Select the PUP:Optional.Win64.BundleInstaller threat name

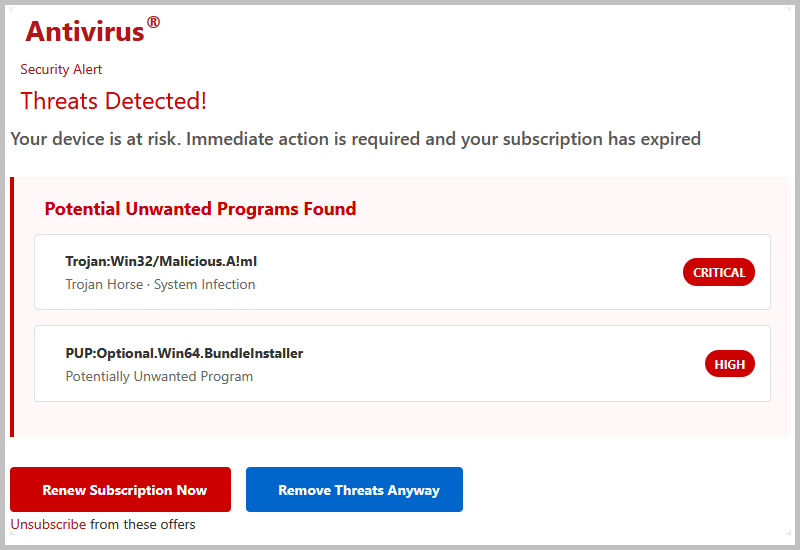coord(184,353)
